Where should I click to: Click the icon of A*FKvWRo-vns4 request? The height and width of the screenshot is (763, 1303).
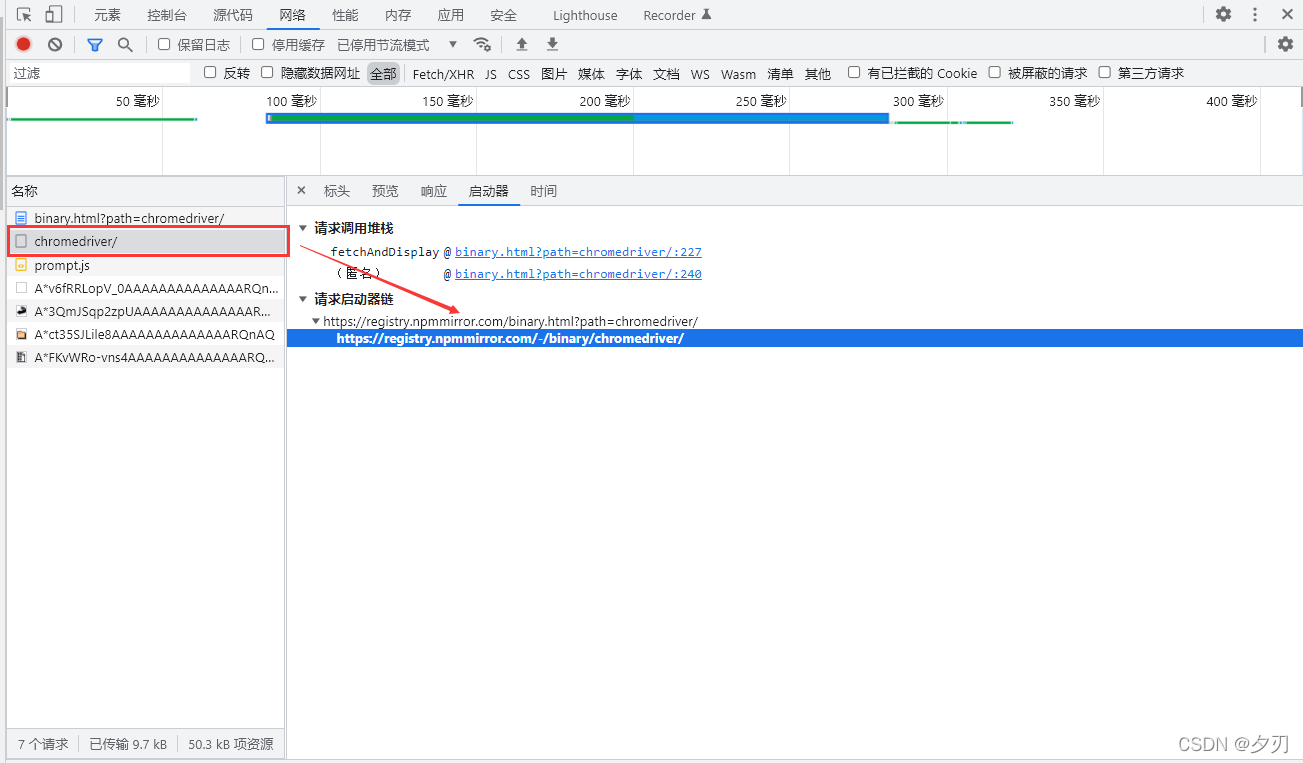[21, 357]
